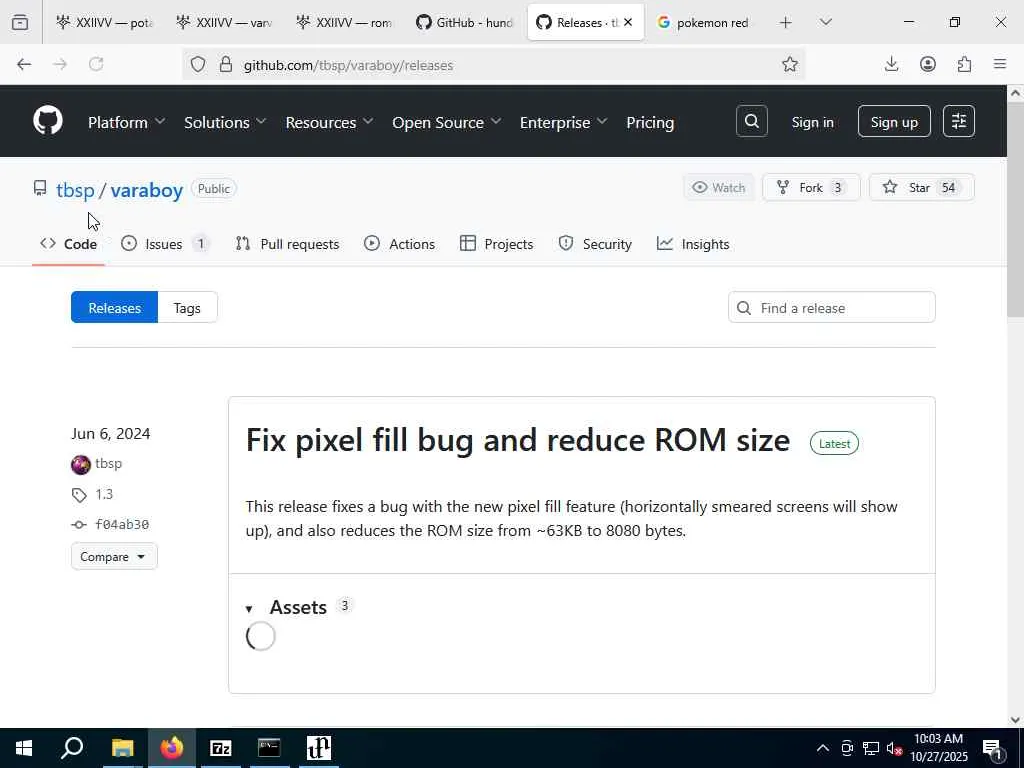Click the tag icon beside 1.3

click(79, 495)
